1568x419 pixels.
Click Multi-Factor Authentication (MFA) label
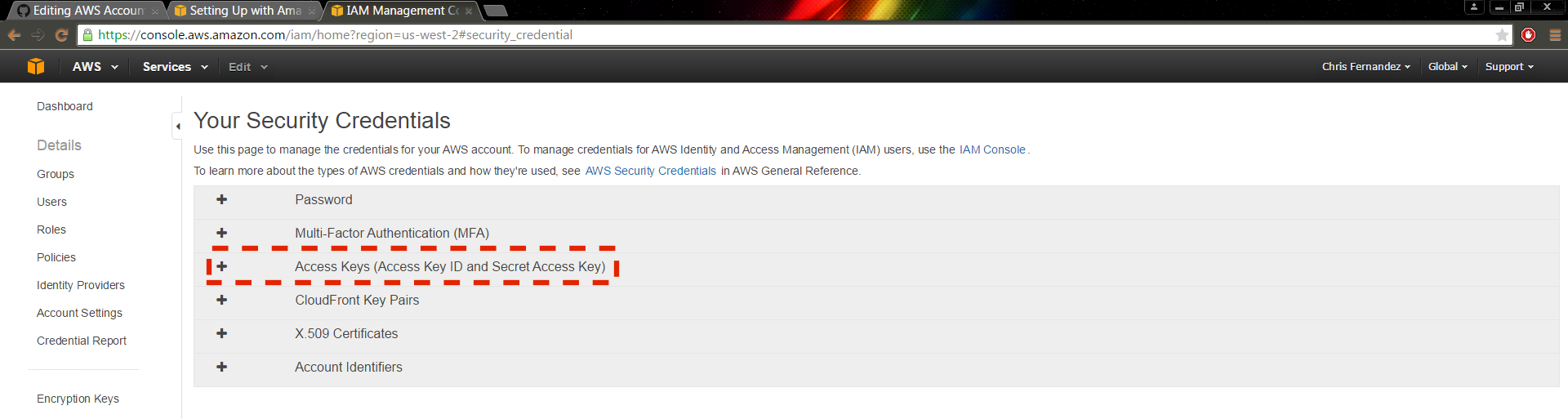click(392, 234)
